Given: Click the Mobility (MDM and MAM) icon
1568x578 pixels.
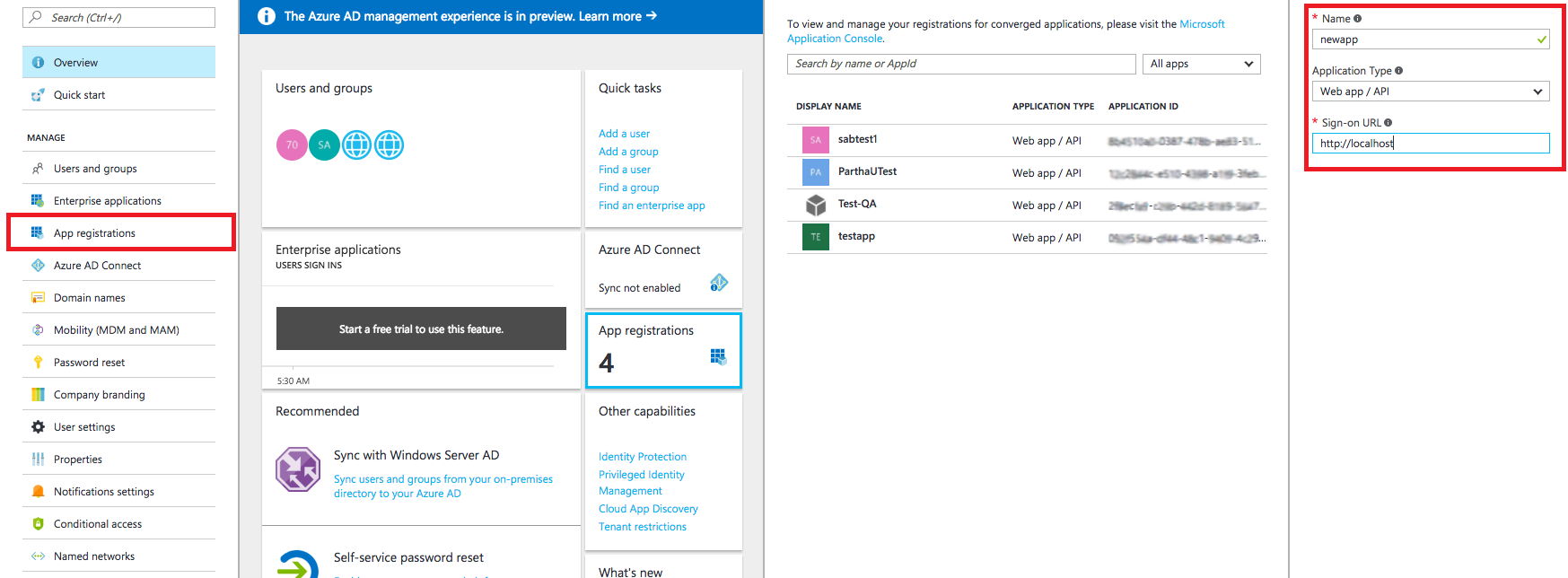Looking at the screenshot, I should pyautogui.click(x=38, y=330).
